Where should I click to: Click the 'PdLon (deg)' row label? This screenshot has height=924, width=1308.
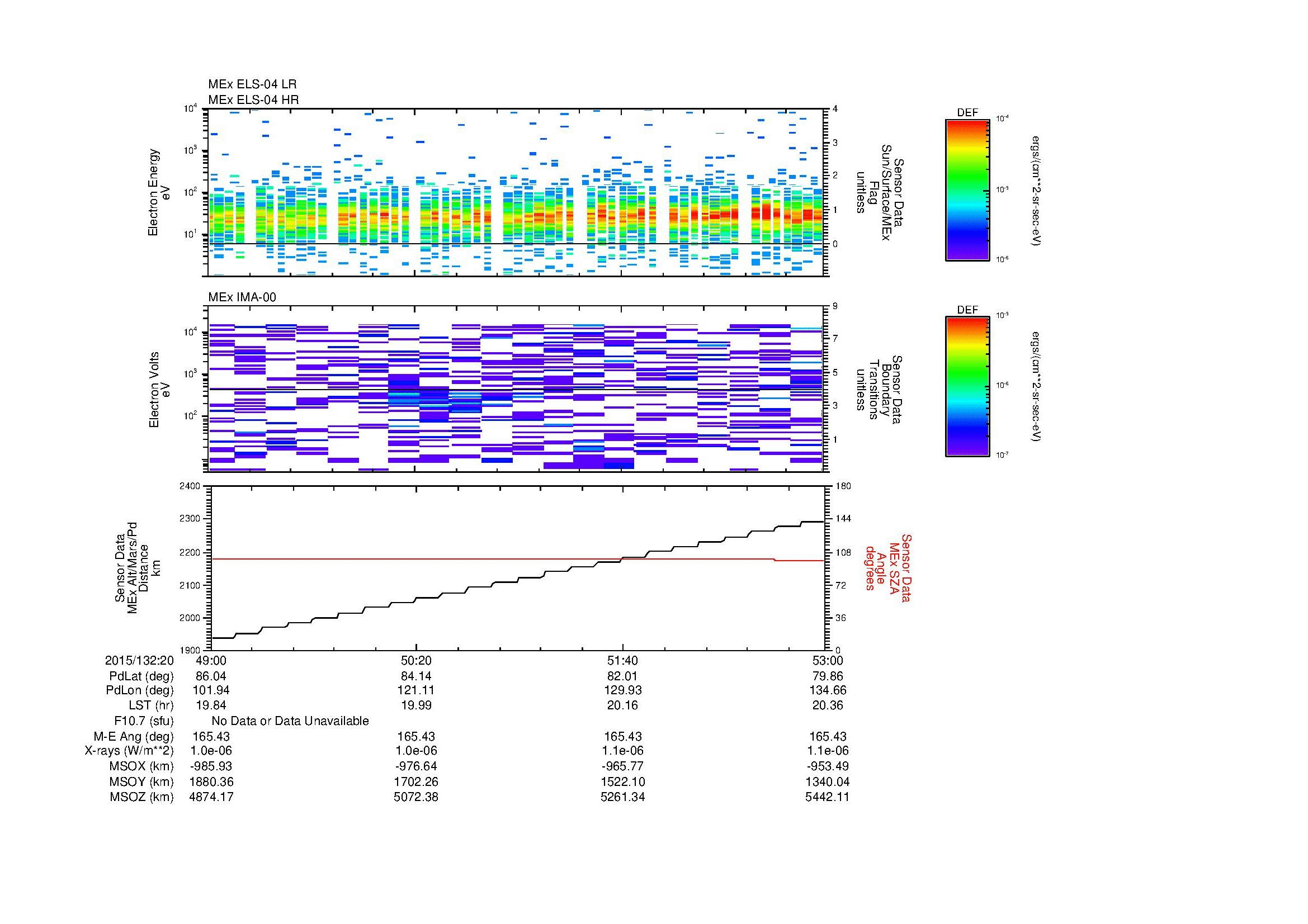pos(140,690)
